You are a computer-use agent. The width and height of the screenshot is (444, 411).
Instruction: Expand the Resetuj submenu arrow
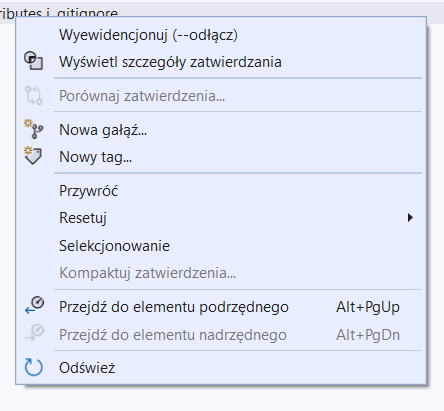point(410,218)
